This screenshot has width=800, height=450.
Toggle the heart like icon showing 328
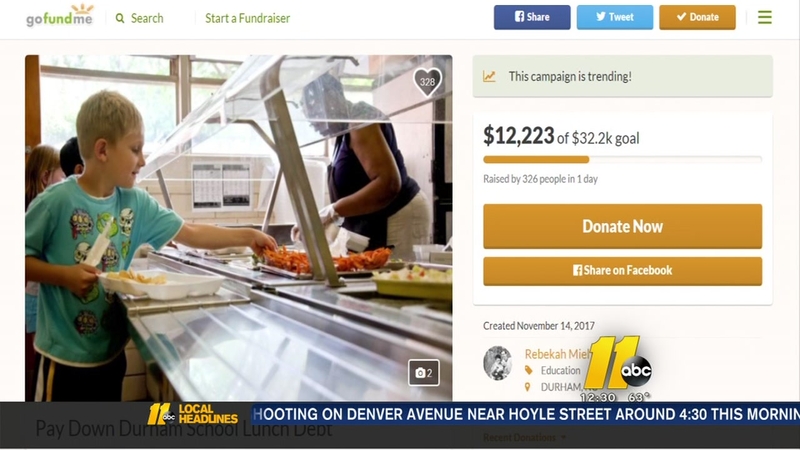[x=427, y=82]
